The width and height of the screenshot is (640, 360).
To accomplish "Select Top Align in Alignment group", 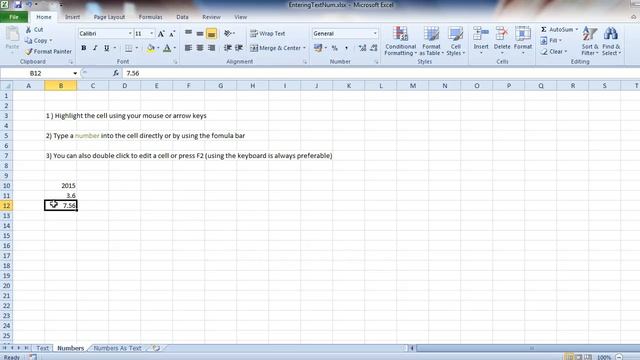I will pos(188,33).
